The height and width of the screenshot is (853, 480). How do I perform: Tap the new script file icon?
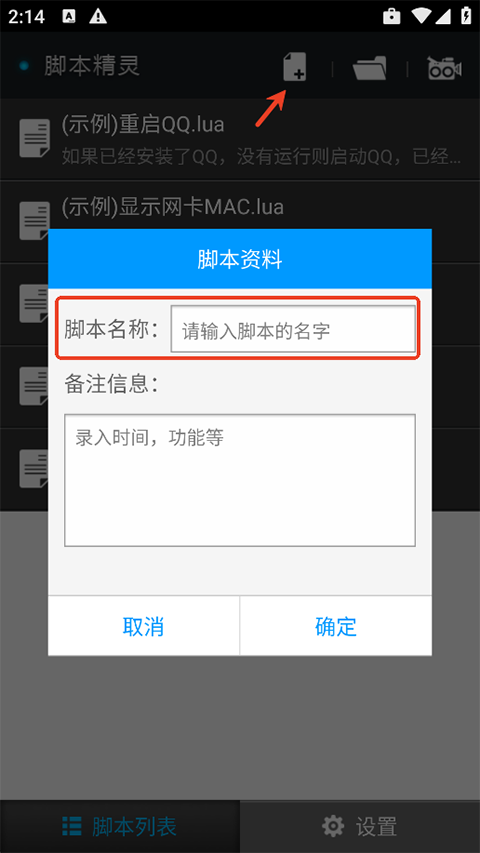point(294,67)
